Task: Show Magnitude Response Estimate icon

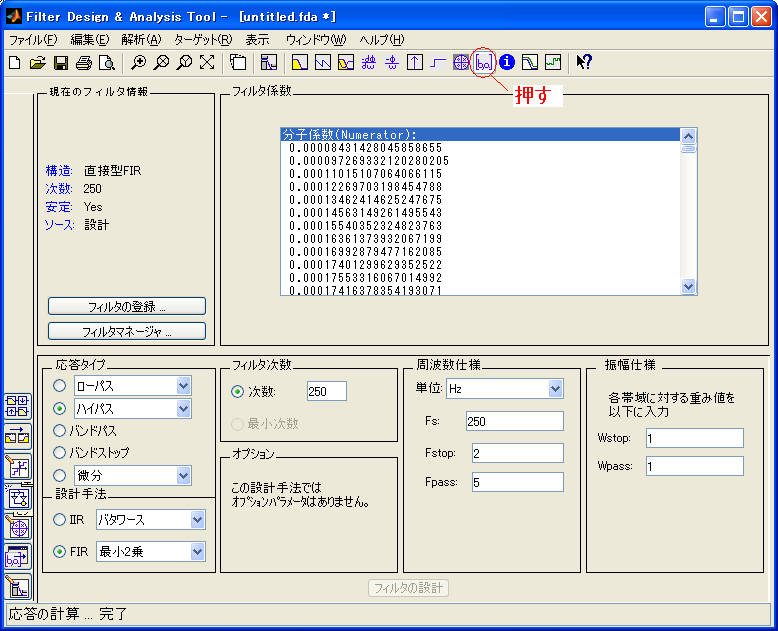Action: [x=530, y=63]
